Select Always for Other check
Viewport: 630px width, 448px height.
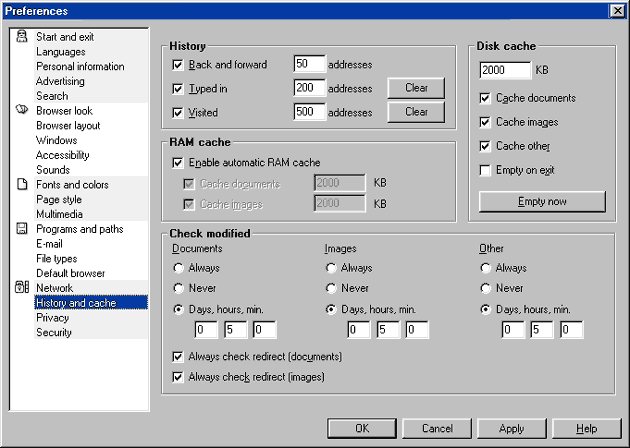click(x=485, y=268)
